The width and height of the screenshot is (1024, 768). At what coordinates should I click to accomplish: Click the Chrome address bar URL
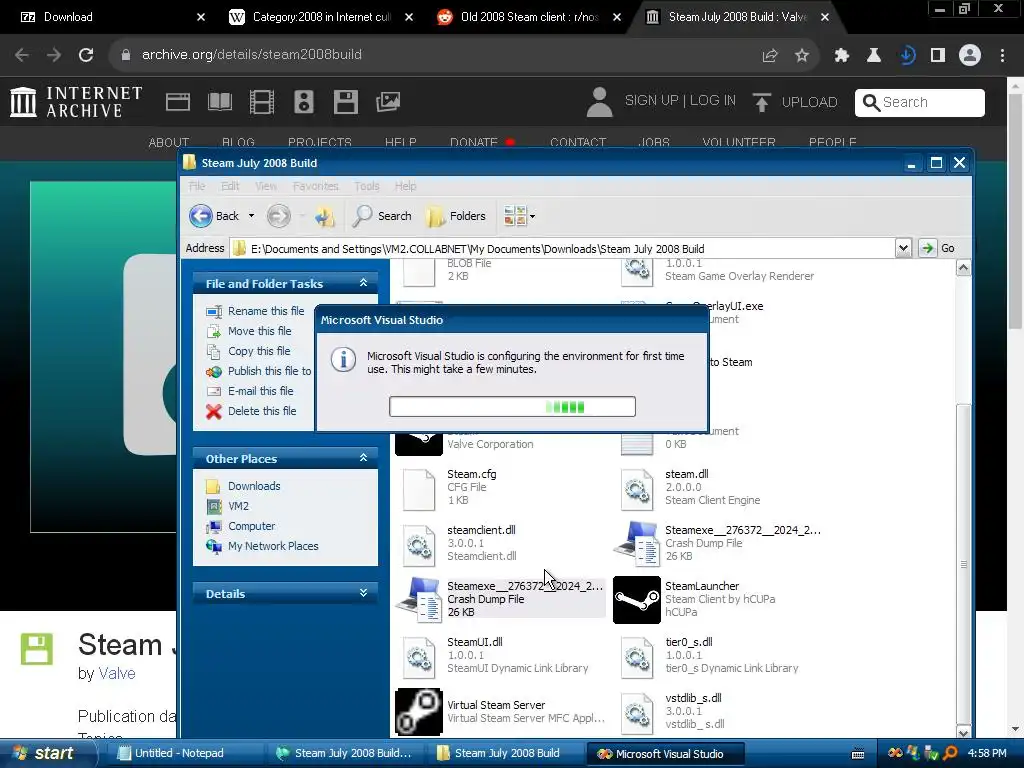pos(251,55)
